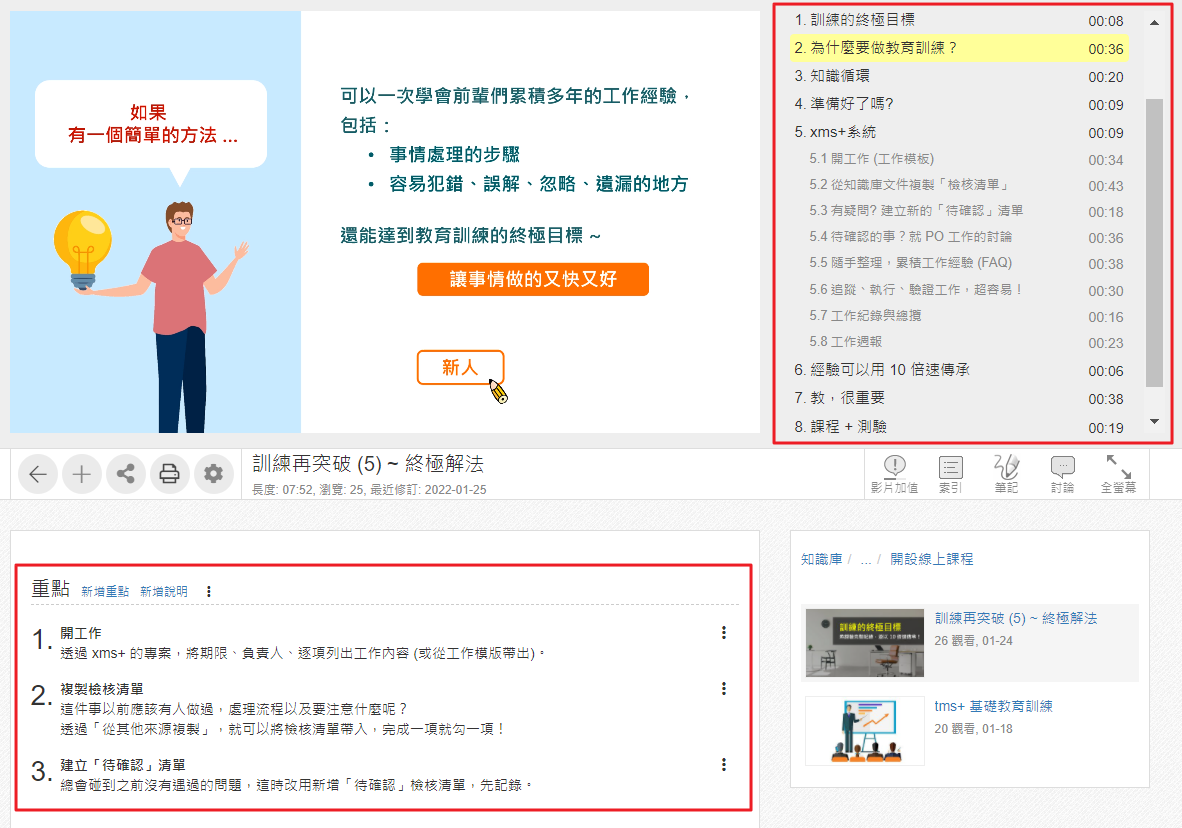1182x828 pixels.
Task: Click the 新增說明 link
Action: click(164, 591)
